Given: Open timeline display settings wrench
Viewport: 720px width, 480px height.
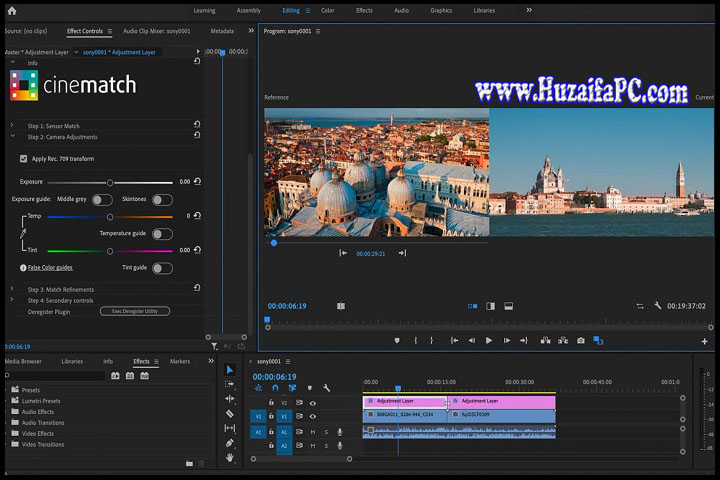Looking at the screenshot, I should click(326, 388).
